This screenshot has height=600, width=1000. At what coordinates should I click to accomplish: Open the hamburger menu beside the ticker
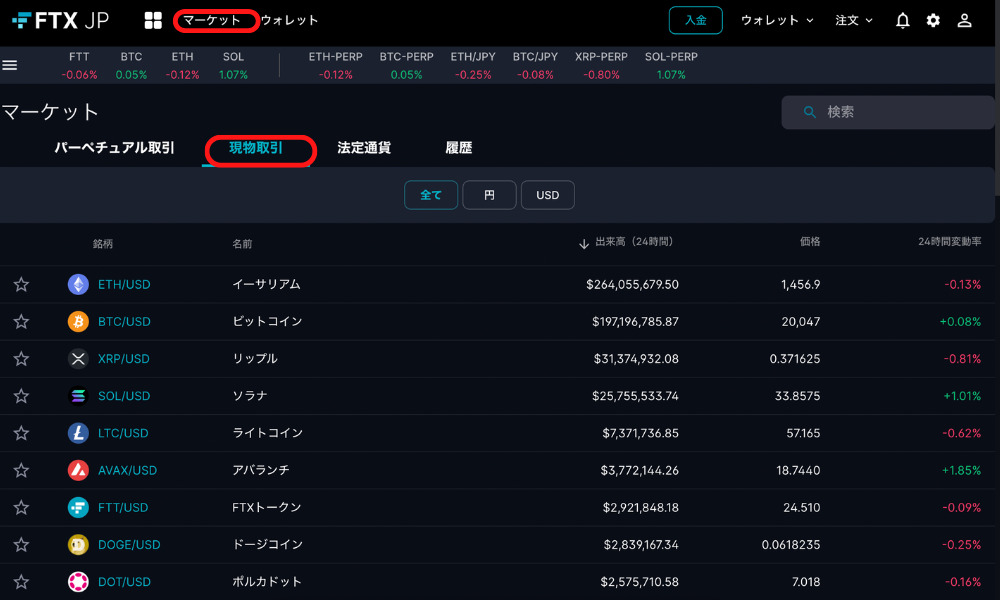[10, 65]
